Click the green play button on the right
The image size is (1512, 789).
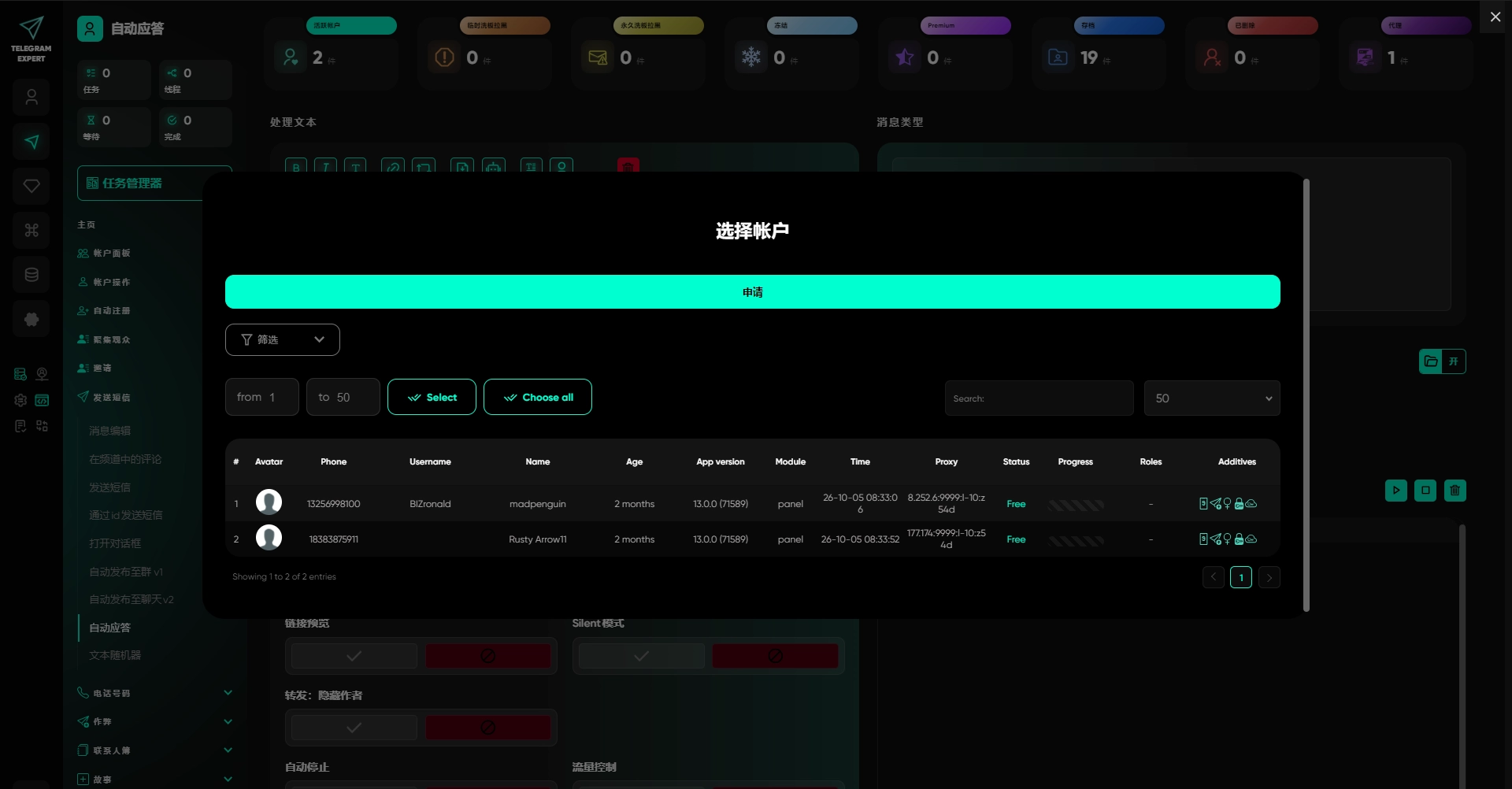pyautogui.click(x=1395, y=491)
